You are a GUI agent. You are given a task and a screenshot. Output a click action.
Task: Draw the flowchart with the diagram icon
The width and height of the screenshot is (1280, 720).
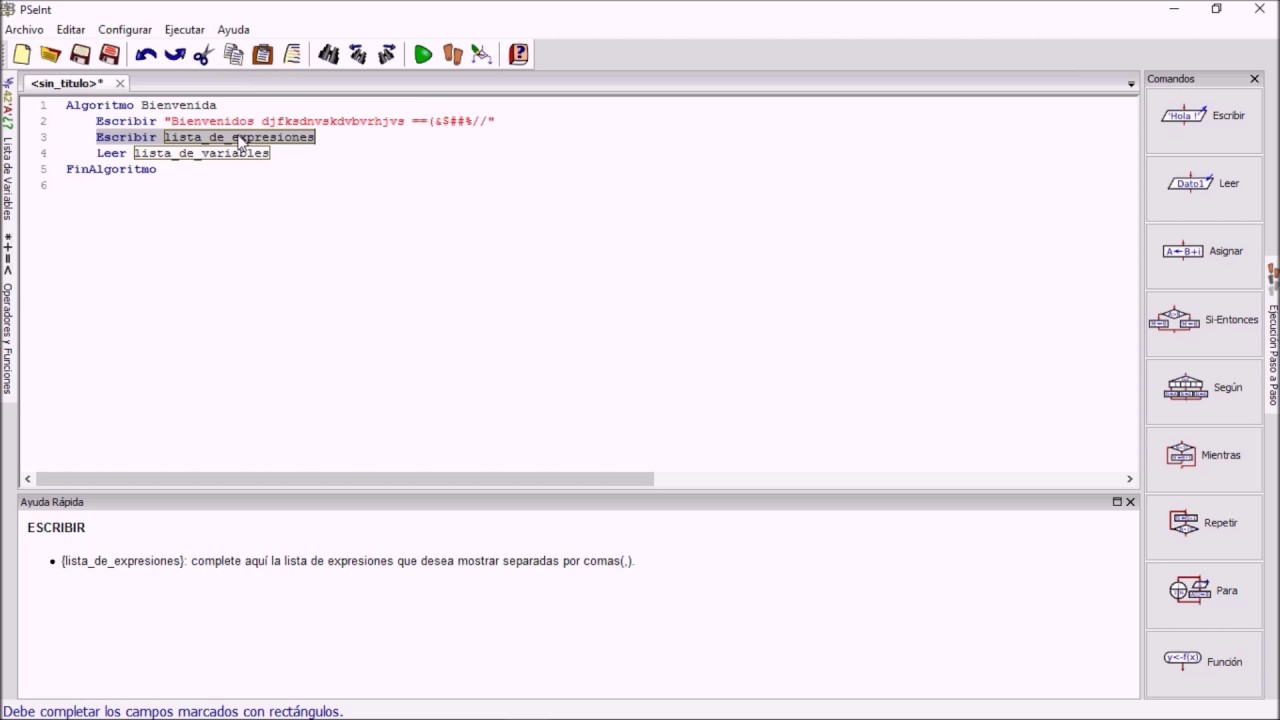(482, 55)
